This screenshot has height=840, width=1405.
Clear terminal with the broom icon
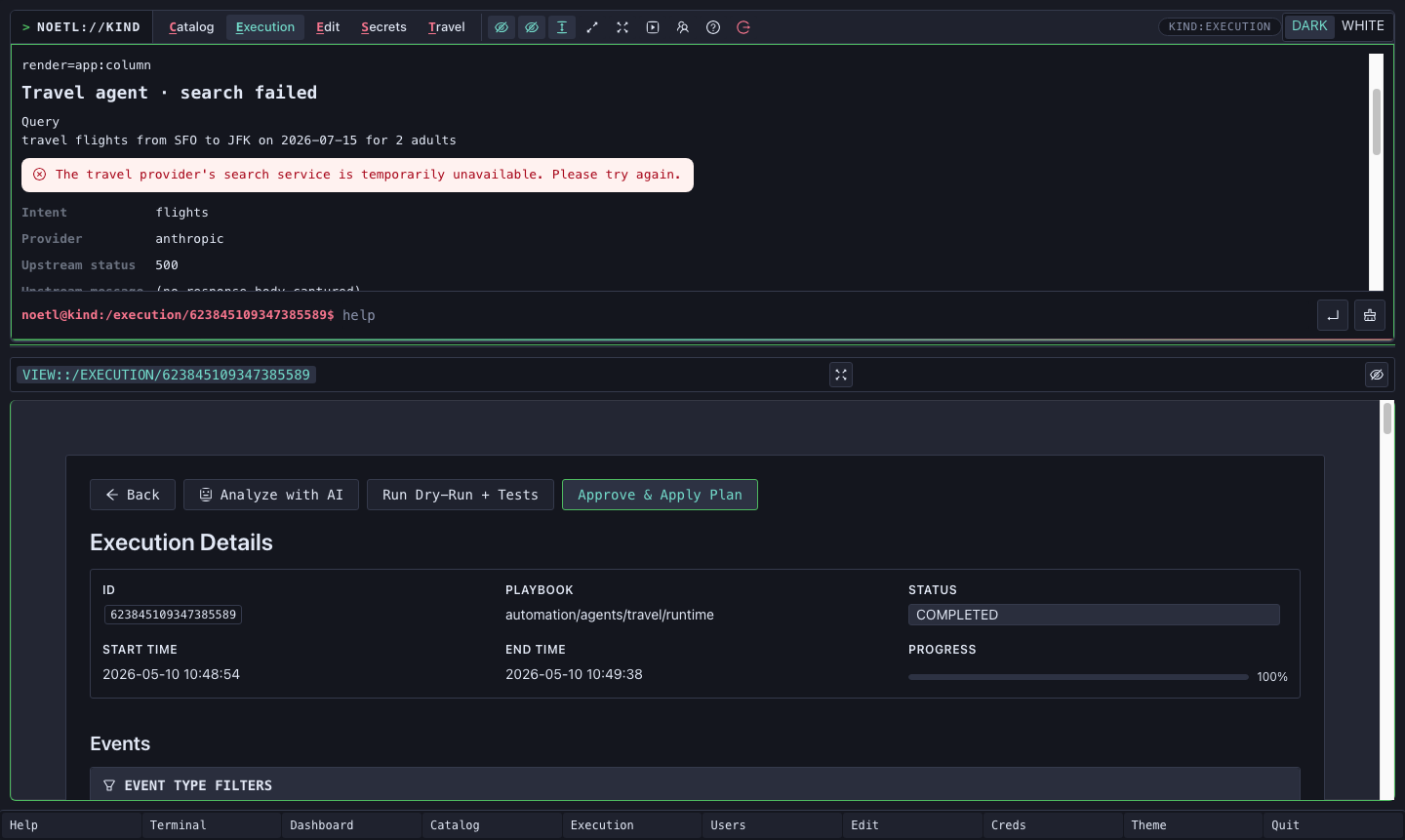pos(1370,315)
